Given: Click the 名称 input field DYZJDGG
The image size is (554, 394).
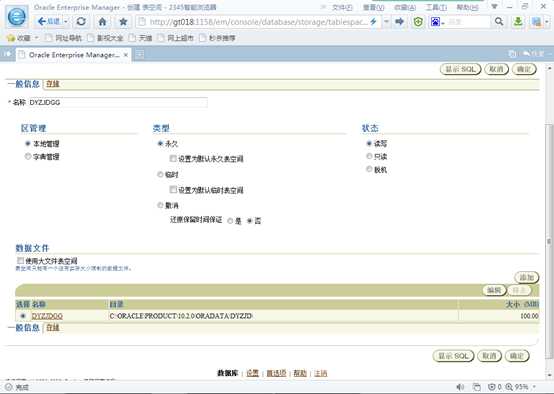Looking at the screenshot, I should coord(118,102).
